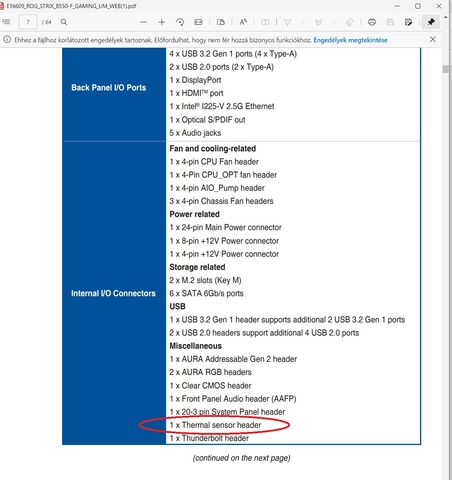Click '1 x DisplayPort' line
452x480 pixels.
195,80
